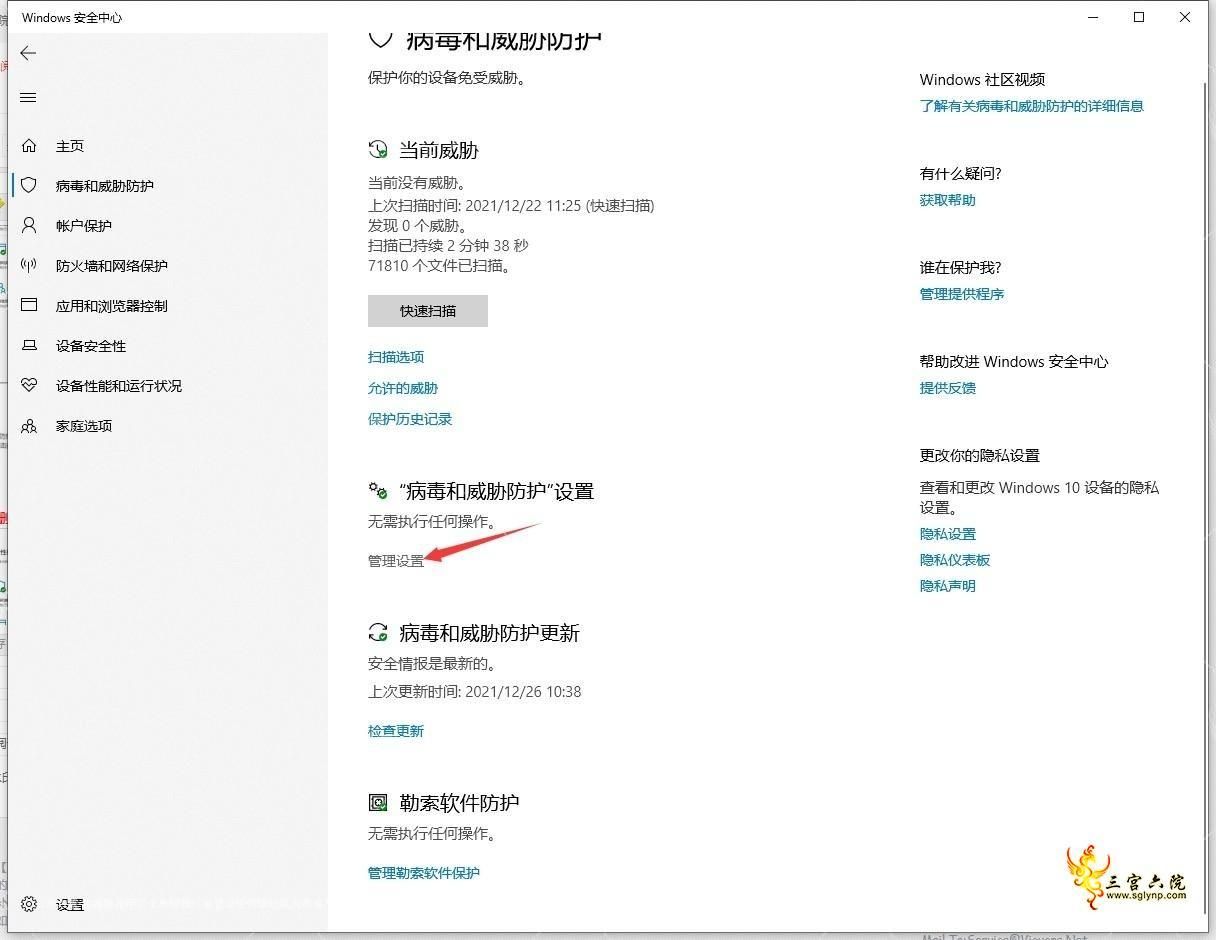Click the Home house icon
1216x940 pixels.
click(29, 146)
